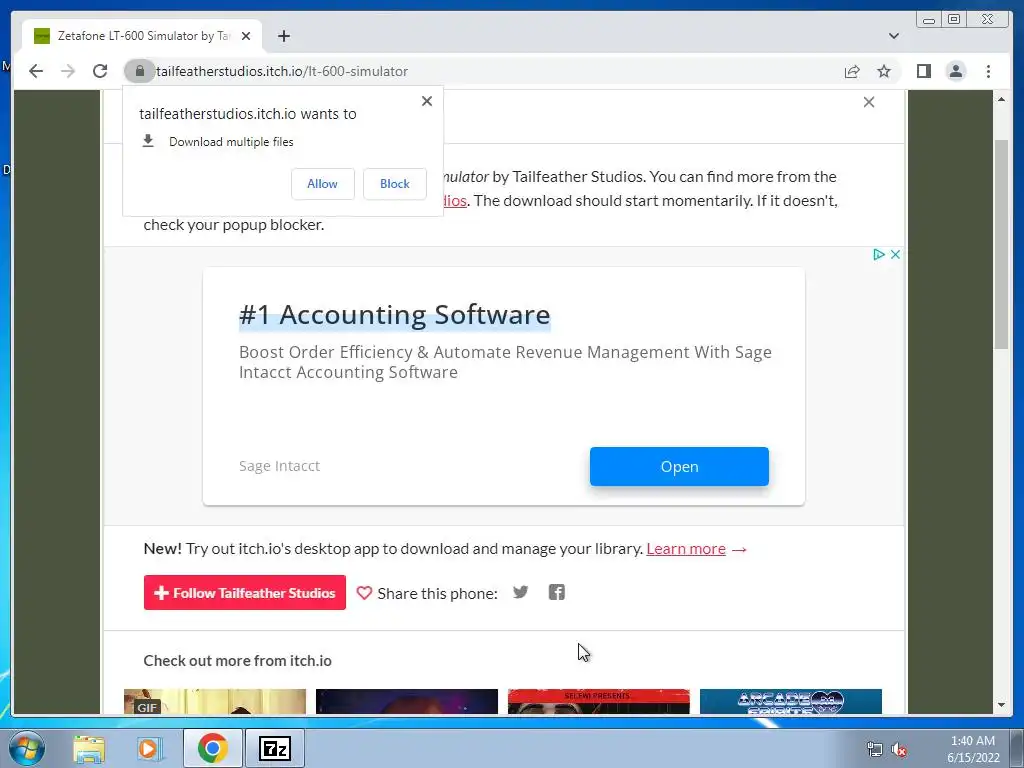Open the Windows Start menu
This screenshot has height=768, width=1024.
click(27, 748)
